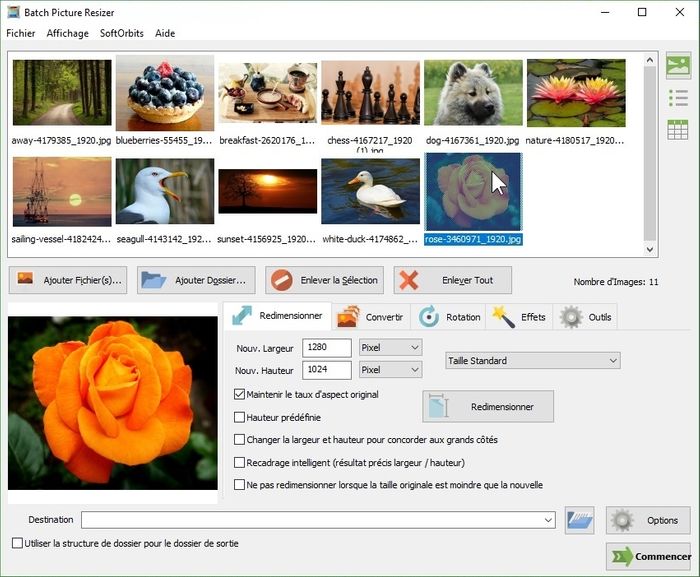
Task: Click the Ajouter Fichier(s) button
Action: (68, 280)
